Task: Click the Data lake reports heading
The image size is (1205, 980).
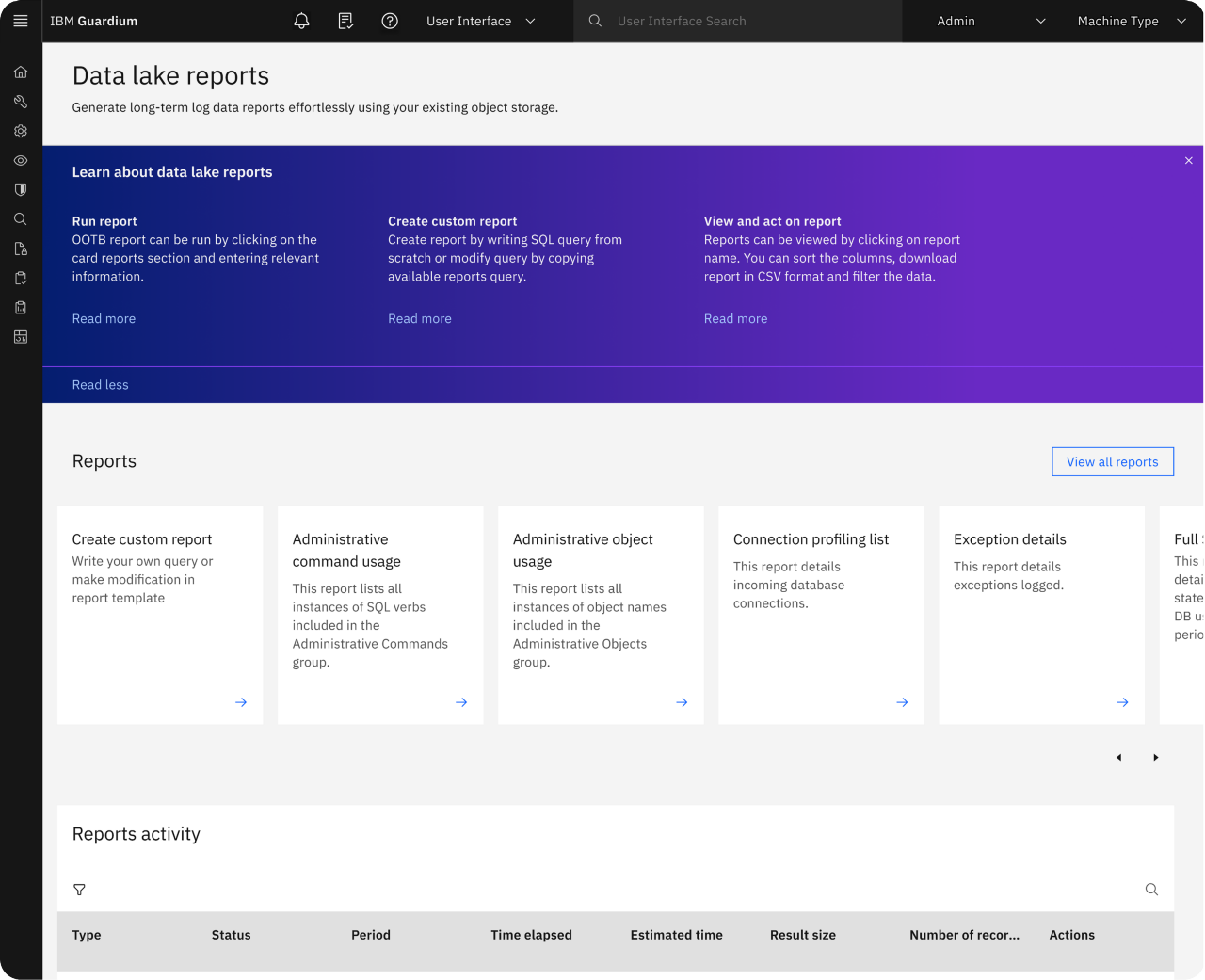Action: pos(170,75)
